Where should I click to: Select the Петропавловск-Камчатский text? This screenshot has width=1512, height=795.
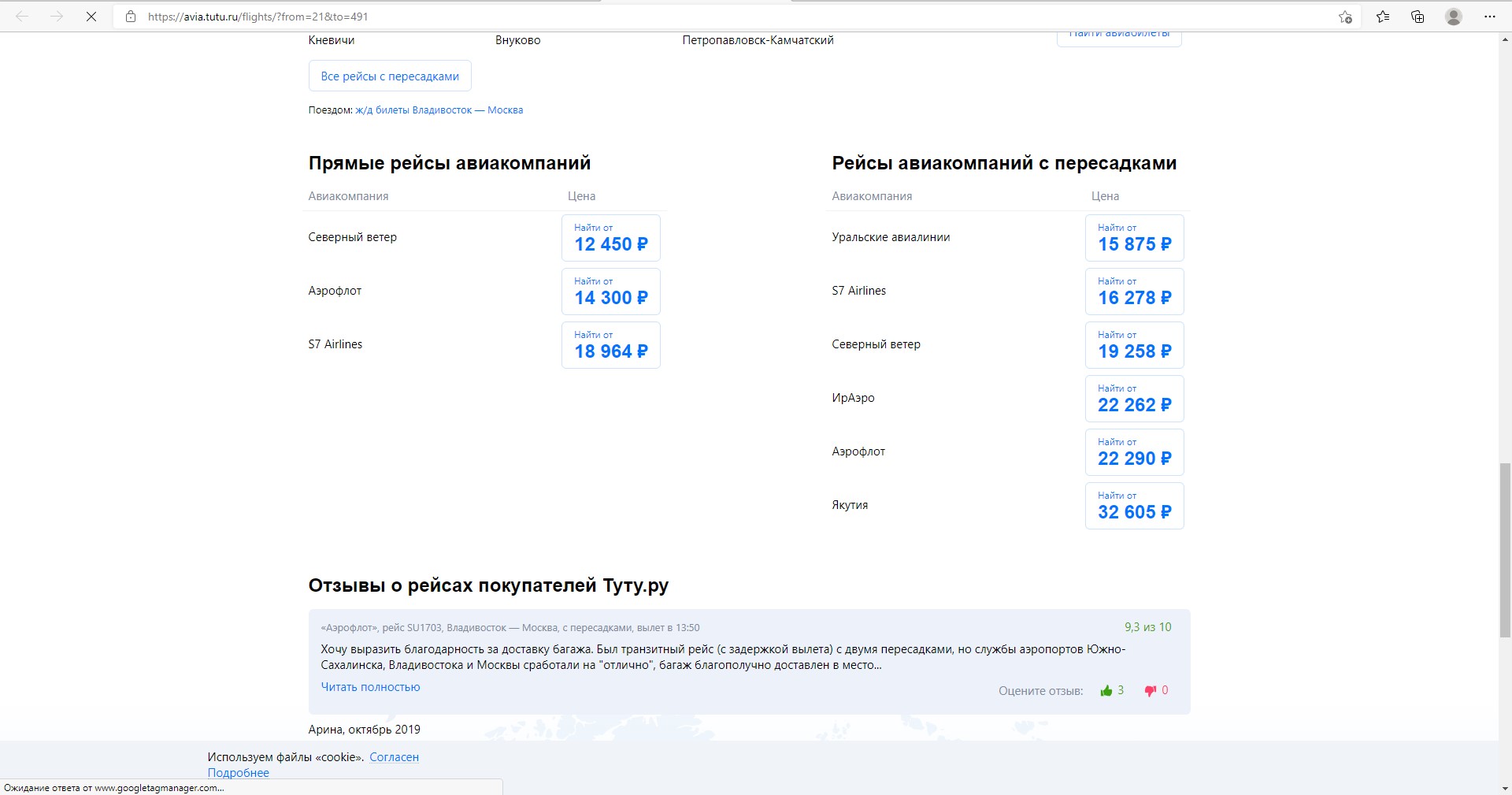(x=758, y=40)
